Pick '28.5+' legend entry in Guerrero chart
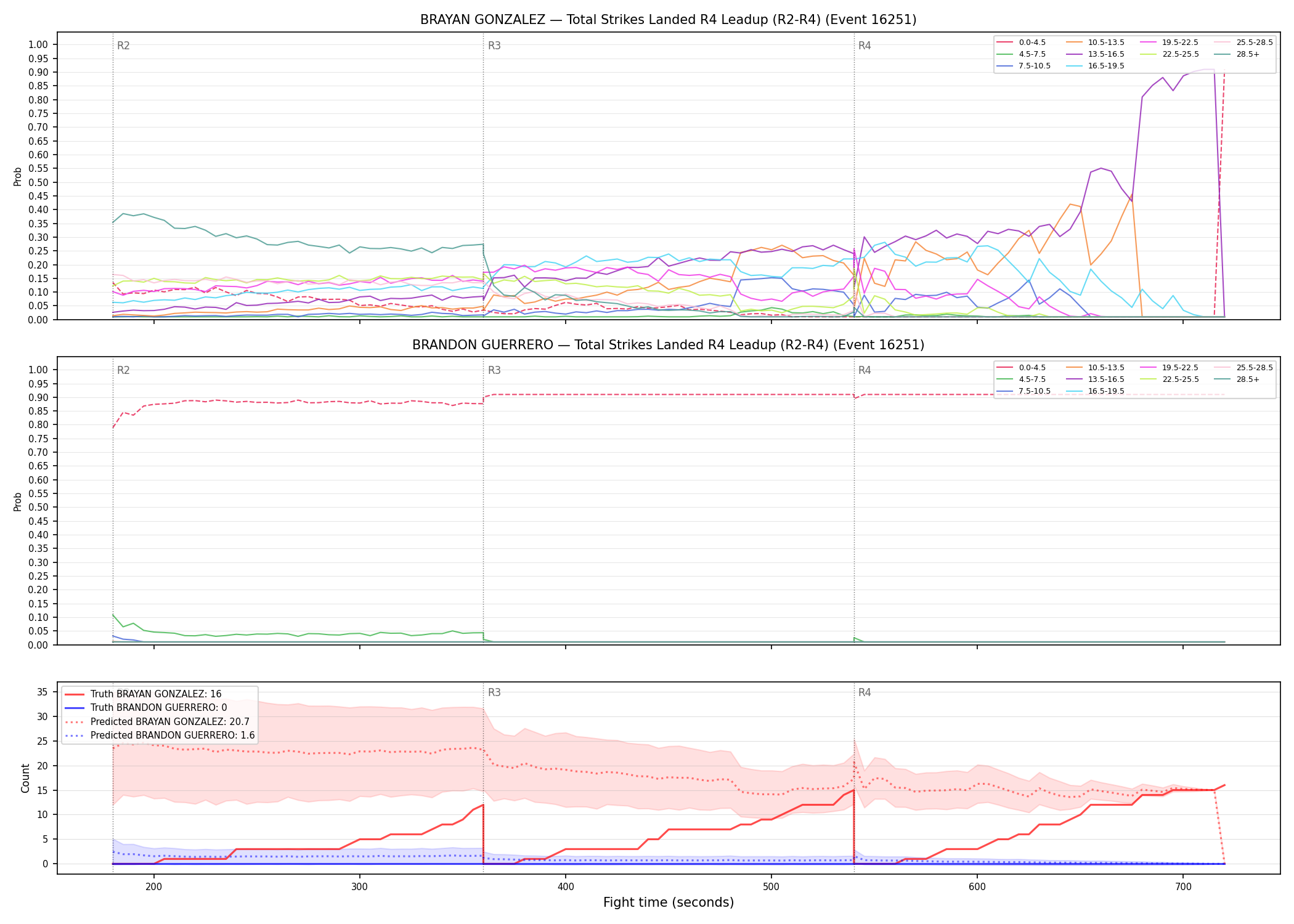 [1237, 379]
